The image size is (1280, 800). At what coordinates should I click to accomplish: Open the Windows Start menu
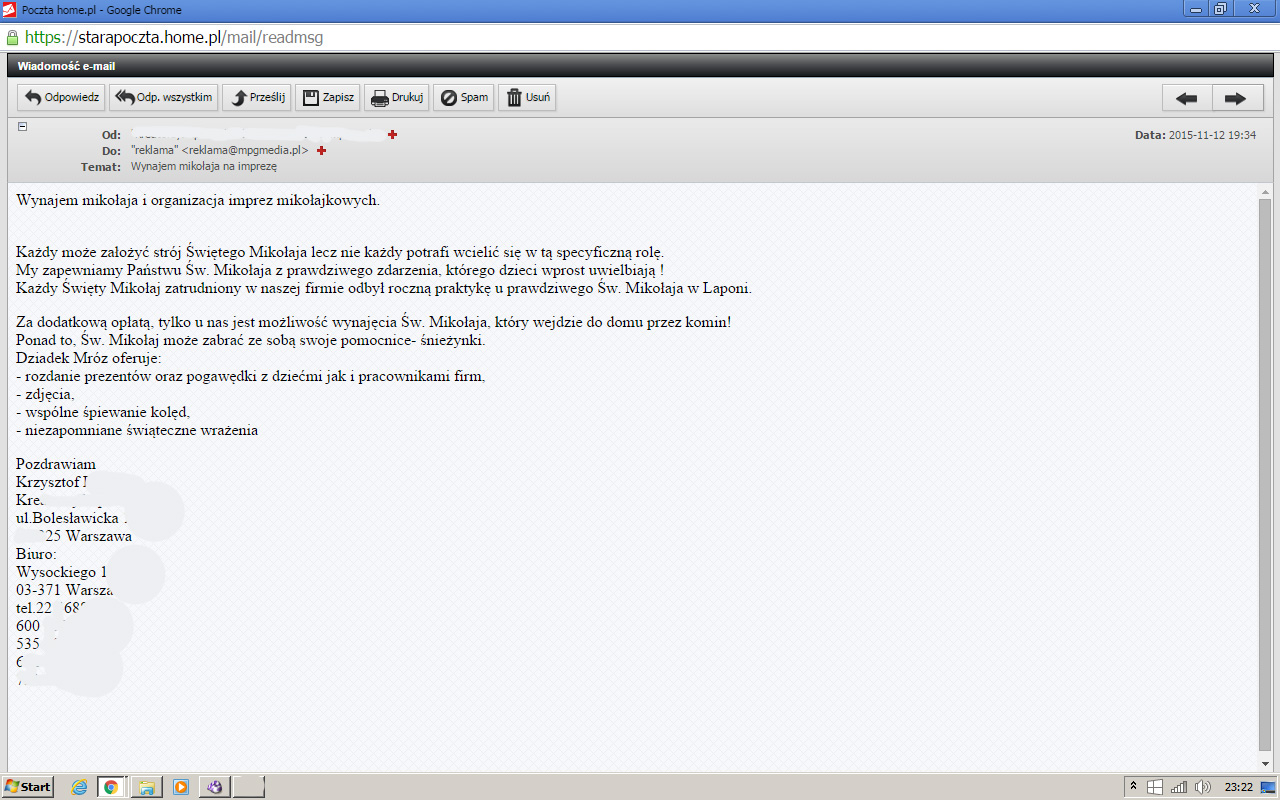pyautogui.click(x=27, y=787)
